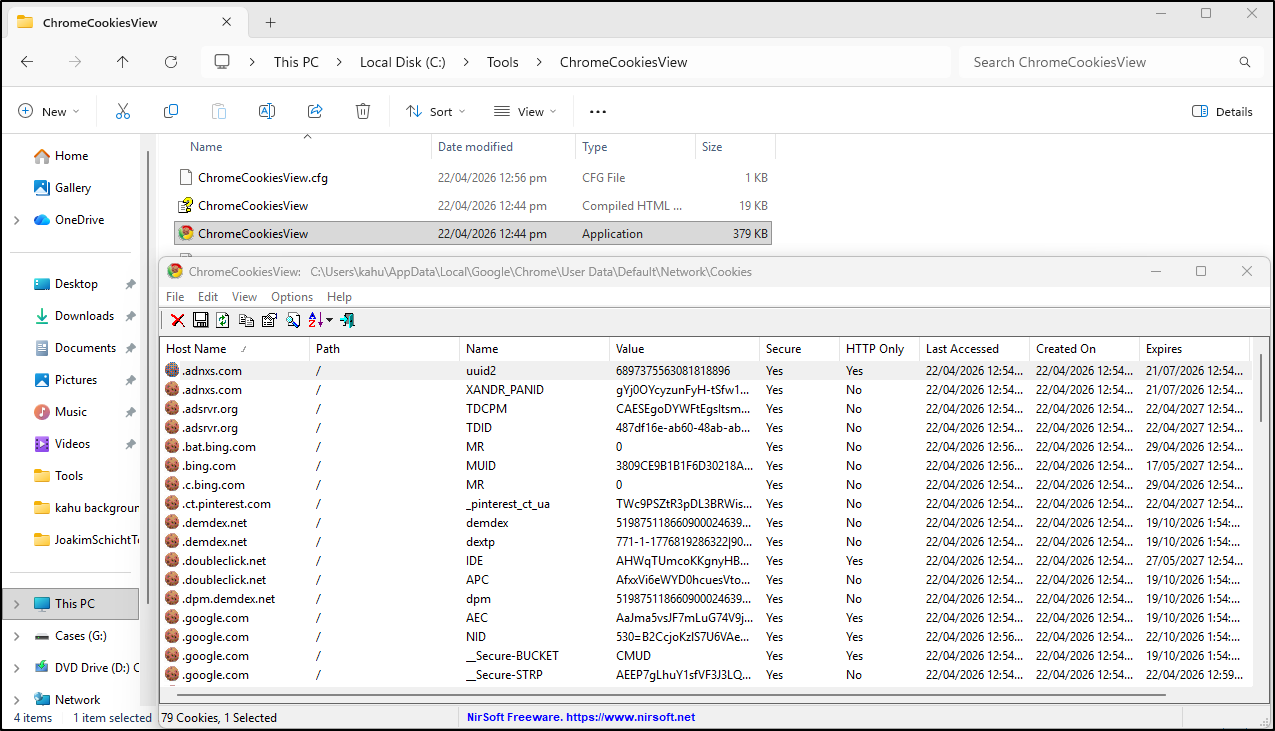
Task: Open the Edit menu in ChromeCookiesView
Action: click(x=208, y=297)
